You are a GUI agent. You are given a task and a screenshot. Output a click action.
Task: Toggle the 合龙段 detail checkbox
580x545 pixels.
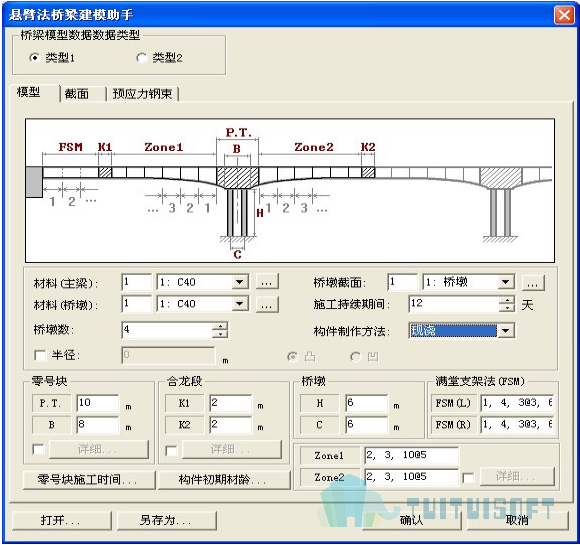pyautogui.click(x=171, y=451)
